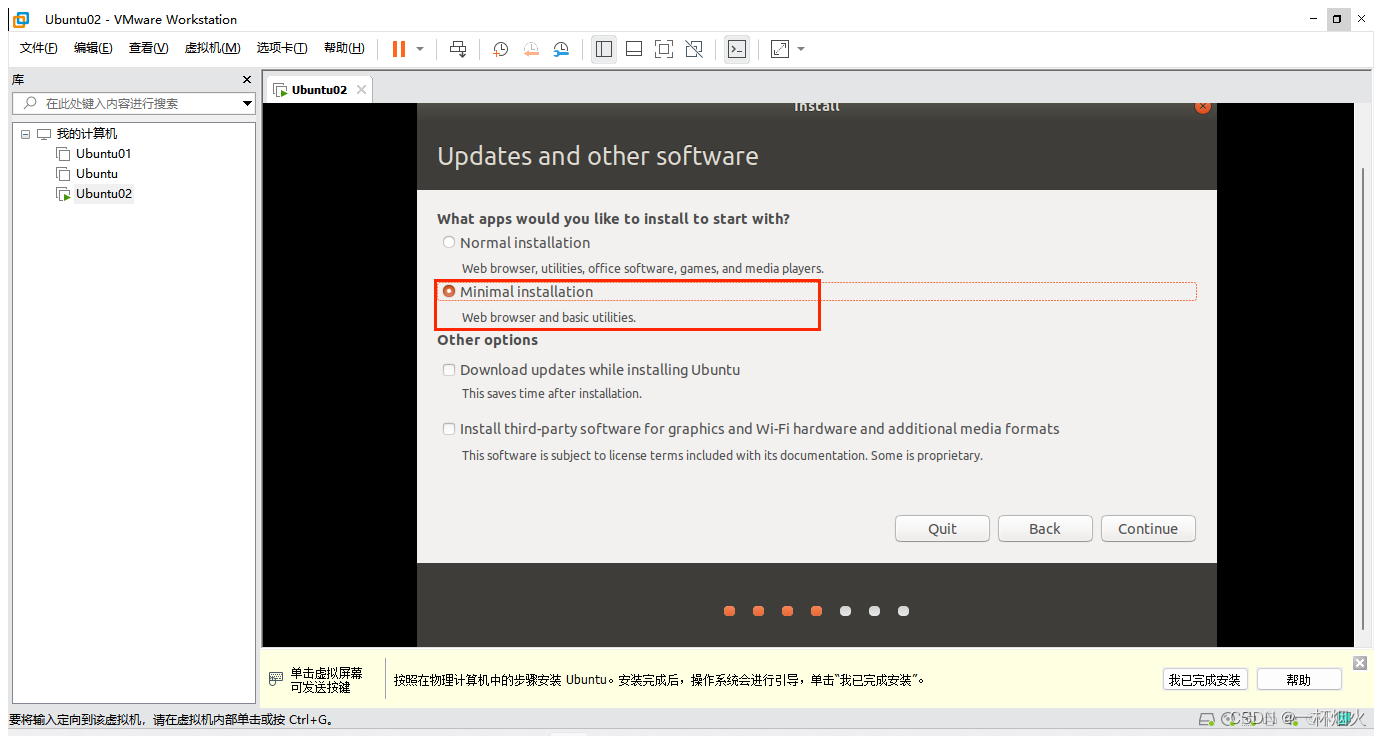Click the Quit button
Image resolution: width=1382 pixels, height=736 pixels.
(x=942, y=529)
